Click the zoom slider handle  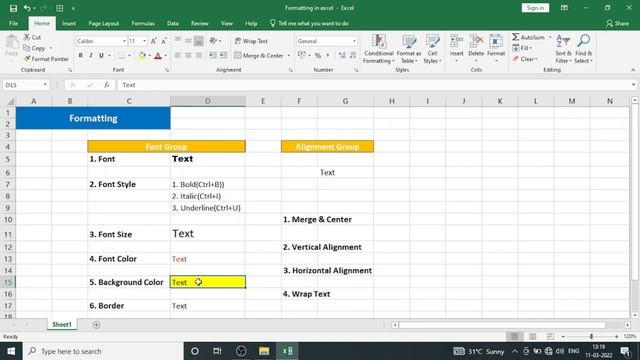coord(591,336)
